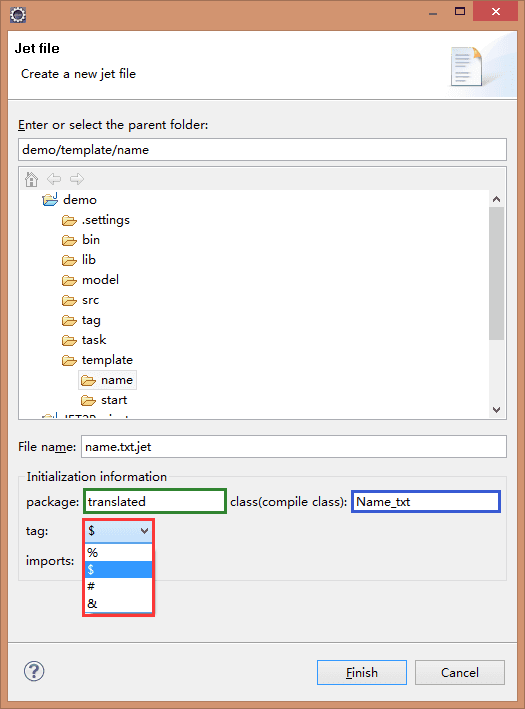Choose the % option in tag list
The height and width of the screenshot is (709, 525).
(x=118, y=553)
